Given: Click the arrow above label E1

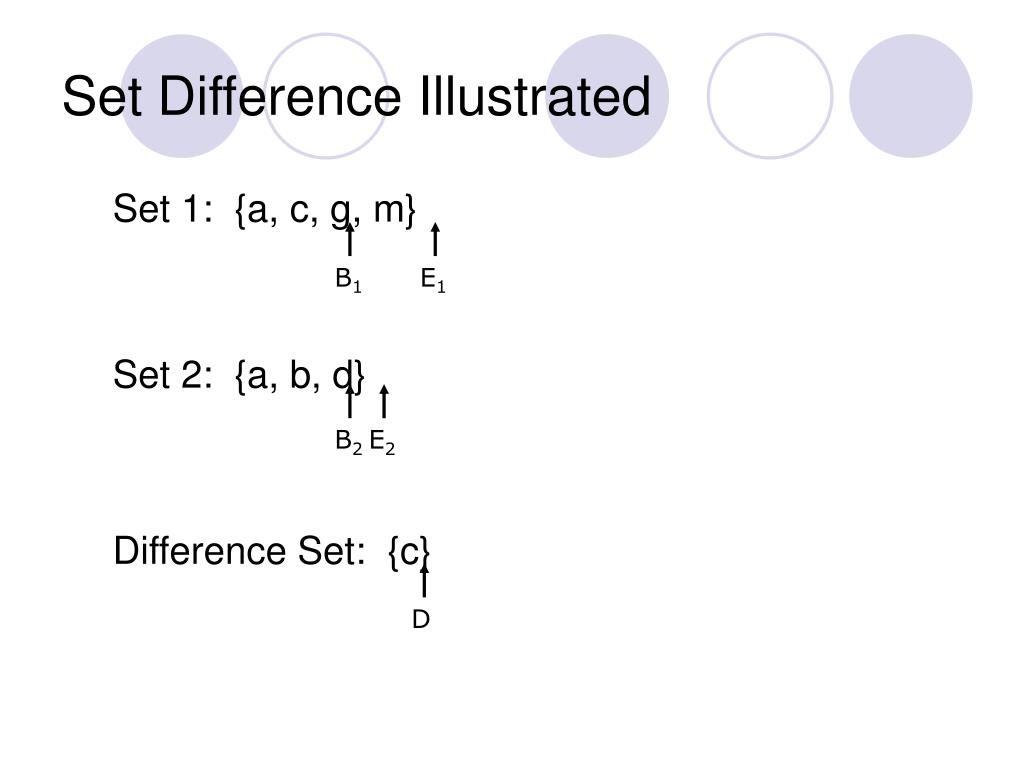Looking at the screenshot, I should [435, 241].
